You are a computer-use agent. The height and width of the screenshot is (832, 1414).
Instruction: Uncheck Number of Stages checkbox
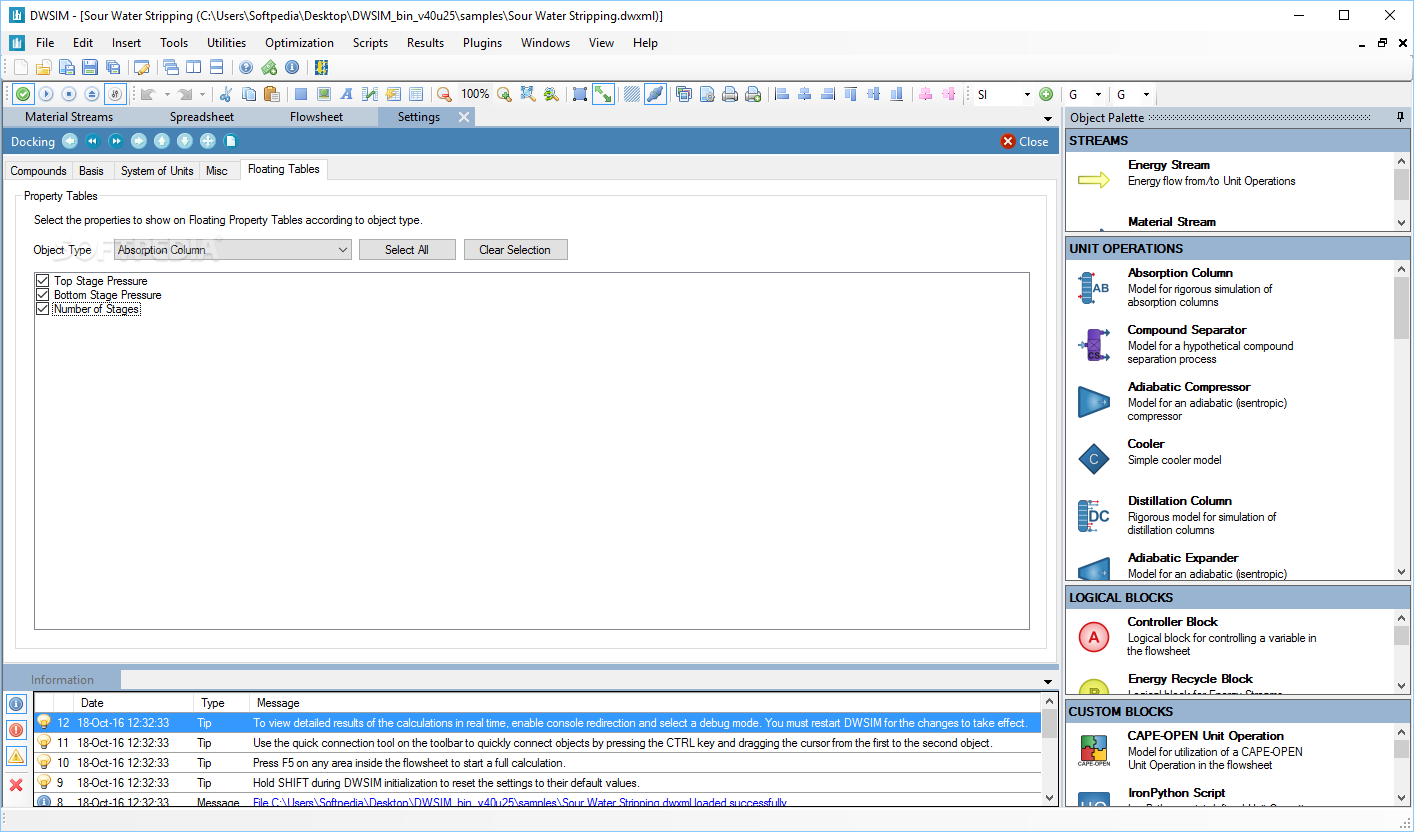coord(42,309)
